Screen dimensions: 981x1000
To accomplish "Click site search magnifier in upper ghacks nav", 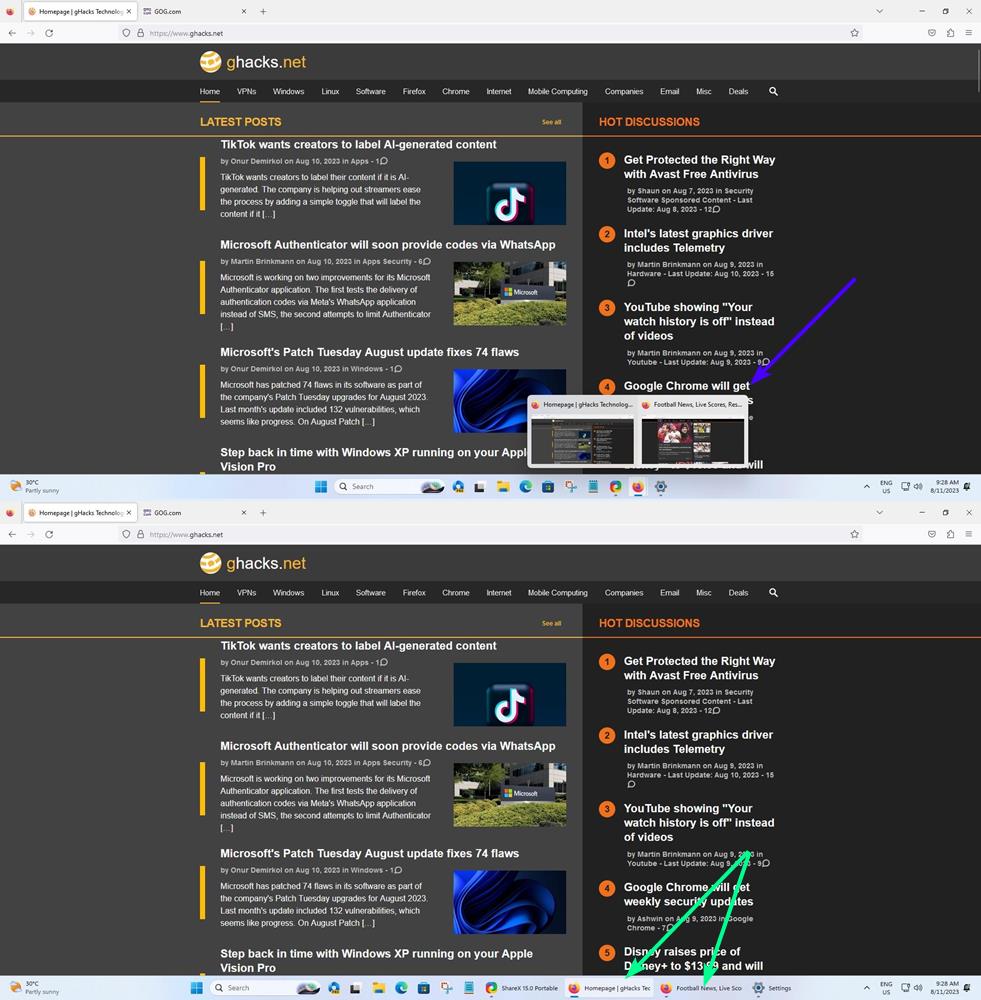I will point(773,91).
